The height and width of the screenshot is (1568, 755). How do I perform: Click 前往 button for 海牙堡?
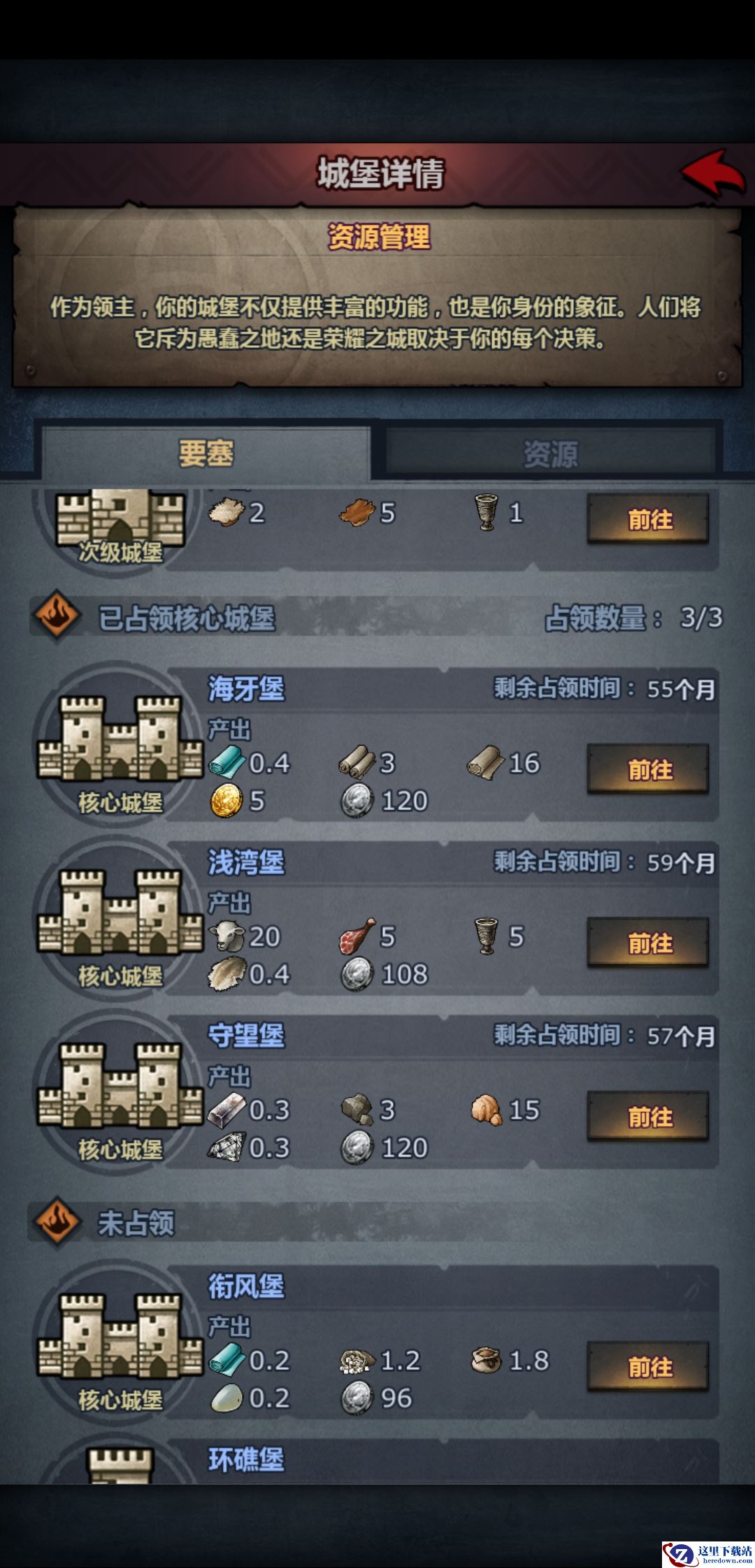[648, 769]
